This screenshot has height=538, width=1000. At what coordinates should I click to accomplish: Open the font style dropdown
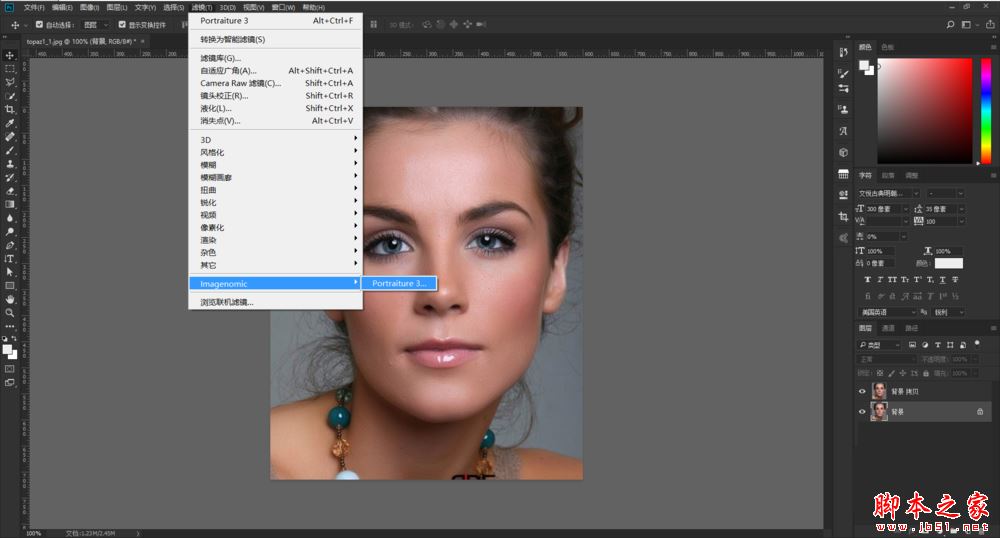pos(945,193)
